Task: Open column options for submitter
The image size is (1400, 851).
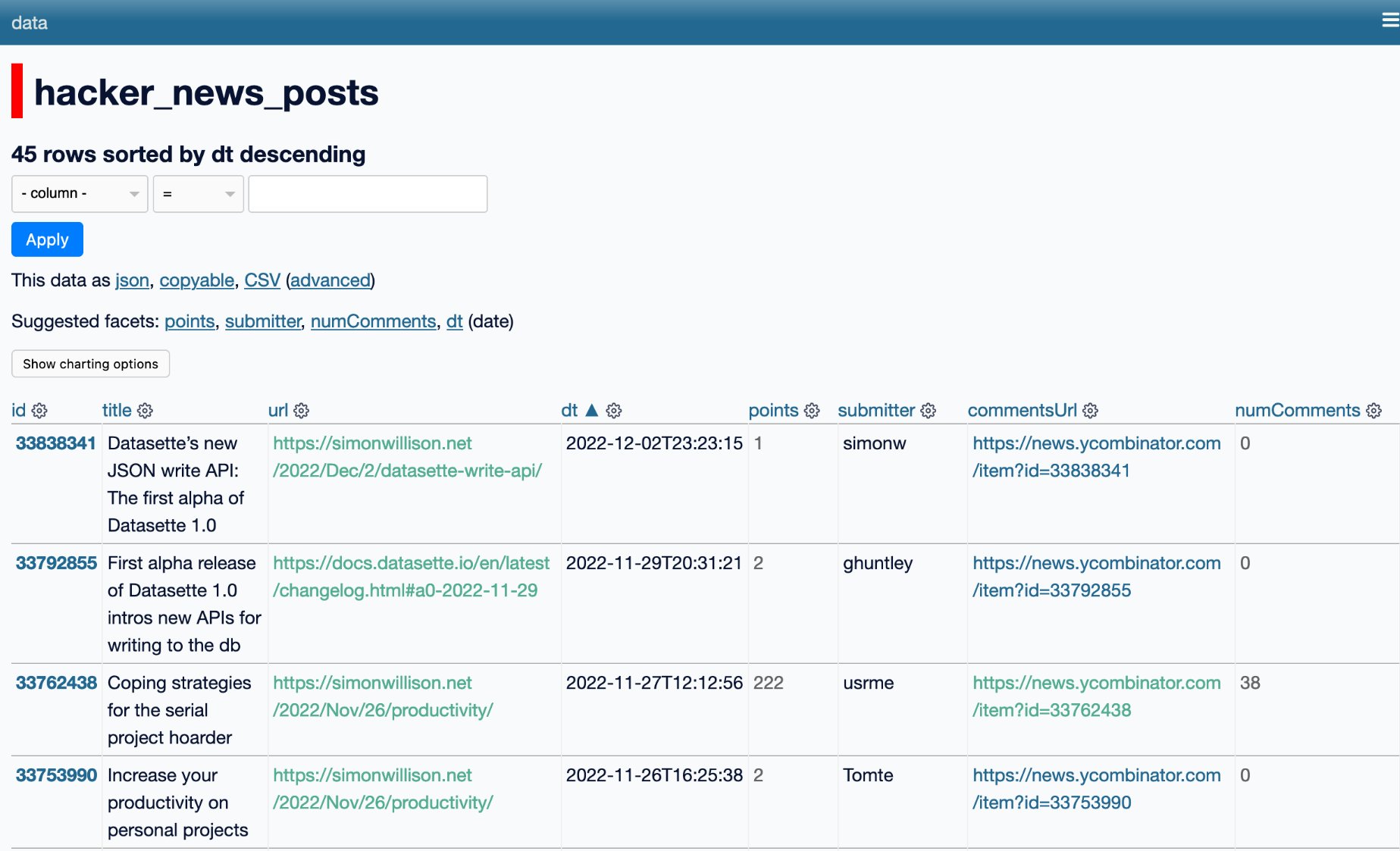Action: coord(929,410)
